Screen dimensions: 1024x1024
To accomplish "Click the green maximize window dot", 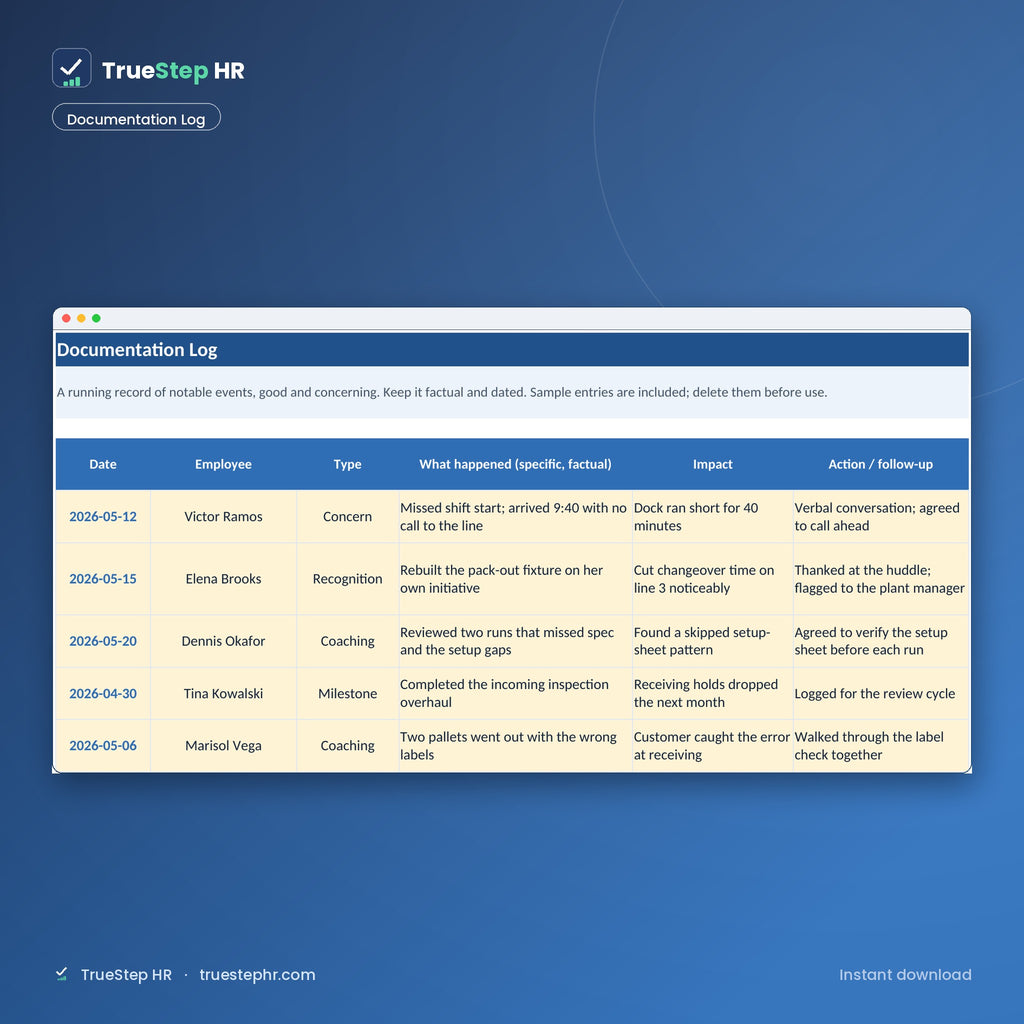I will [x=96, y=318].
